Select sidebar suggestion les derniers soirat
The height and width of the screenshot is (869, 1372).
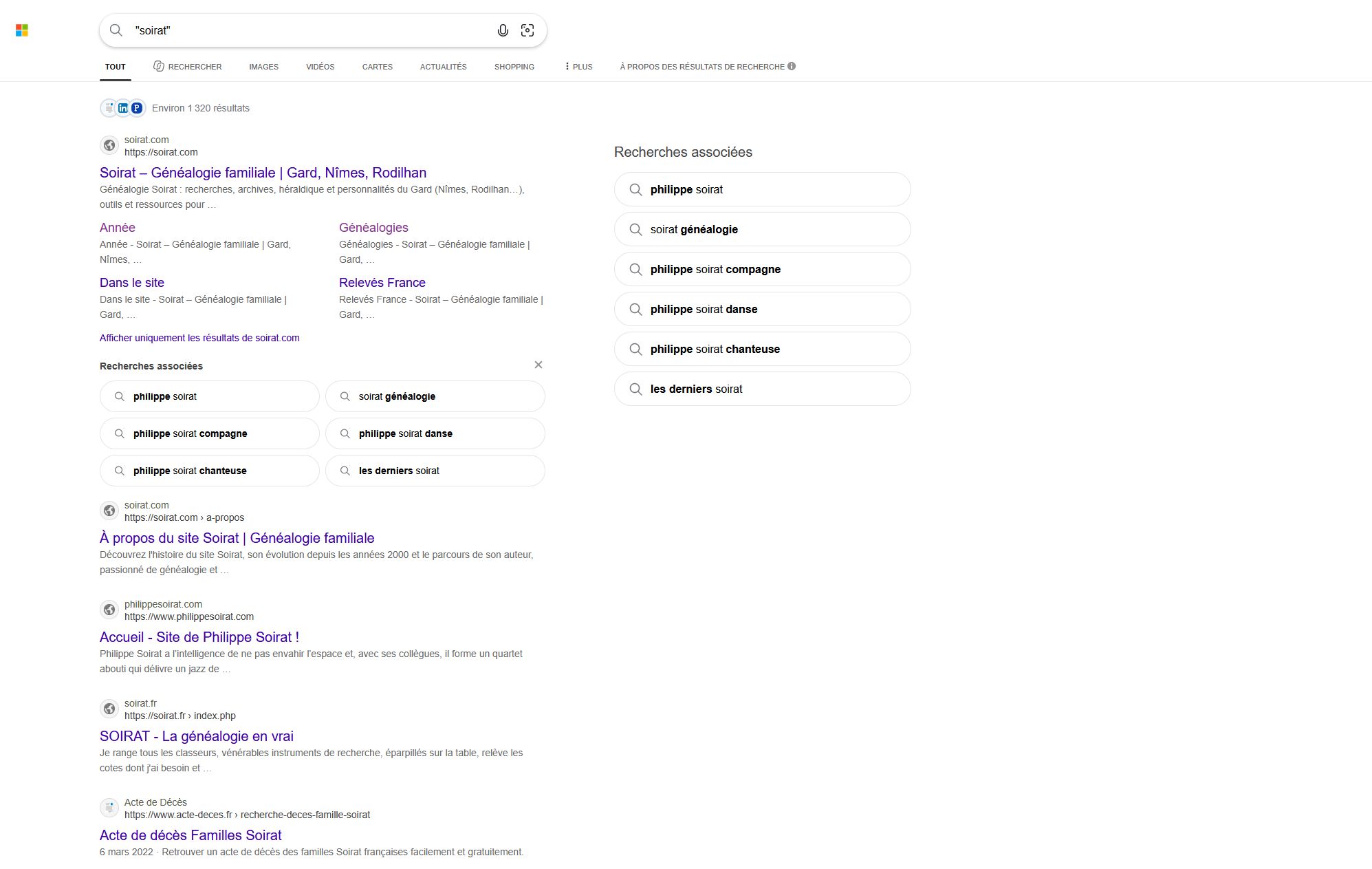tap(763, 389)
